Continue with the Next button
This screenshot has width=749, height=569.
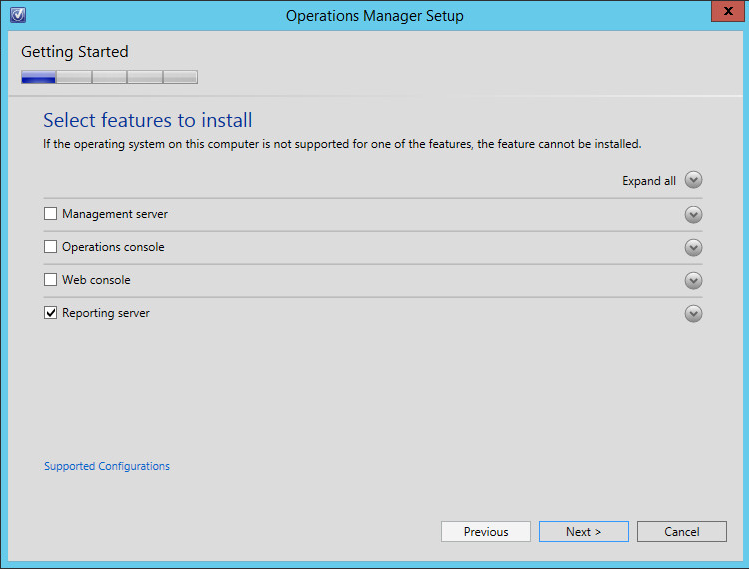click(x=584, y=531)
